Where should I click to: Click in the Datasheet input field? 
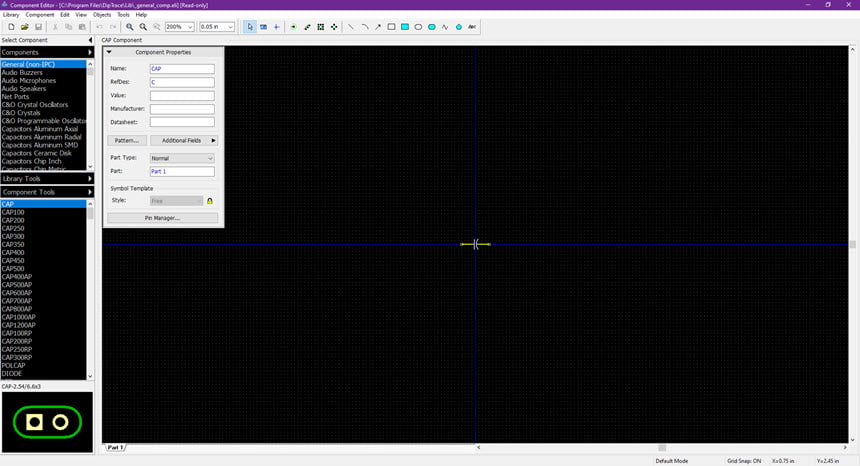tap(182, 122)
